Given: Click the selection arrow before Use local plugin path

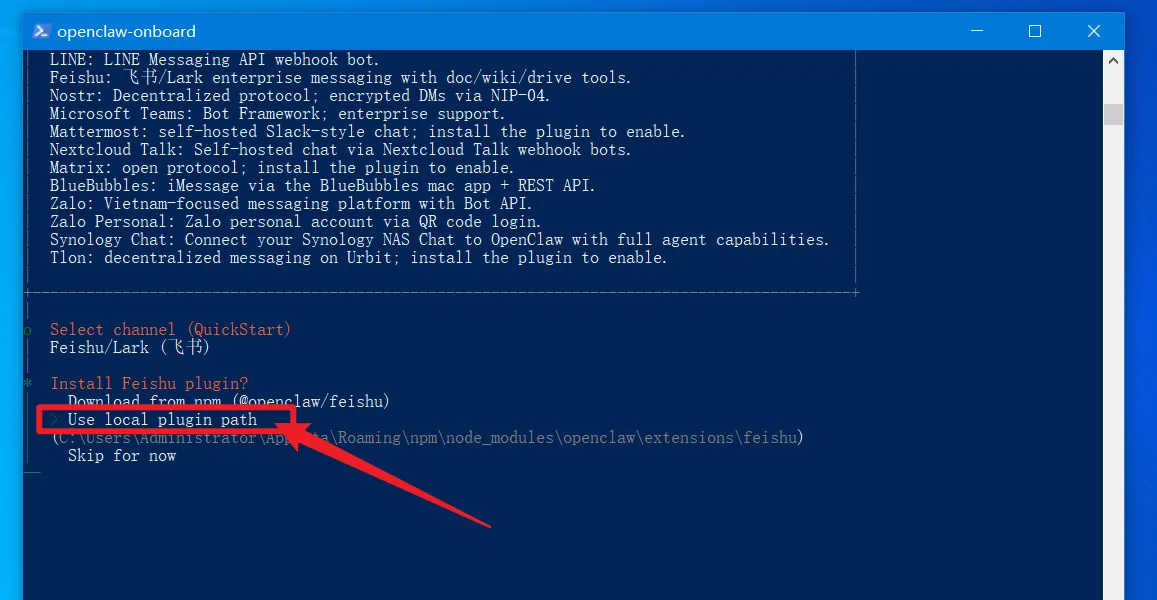Looking at the screenshot, I should coord(54,419).
